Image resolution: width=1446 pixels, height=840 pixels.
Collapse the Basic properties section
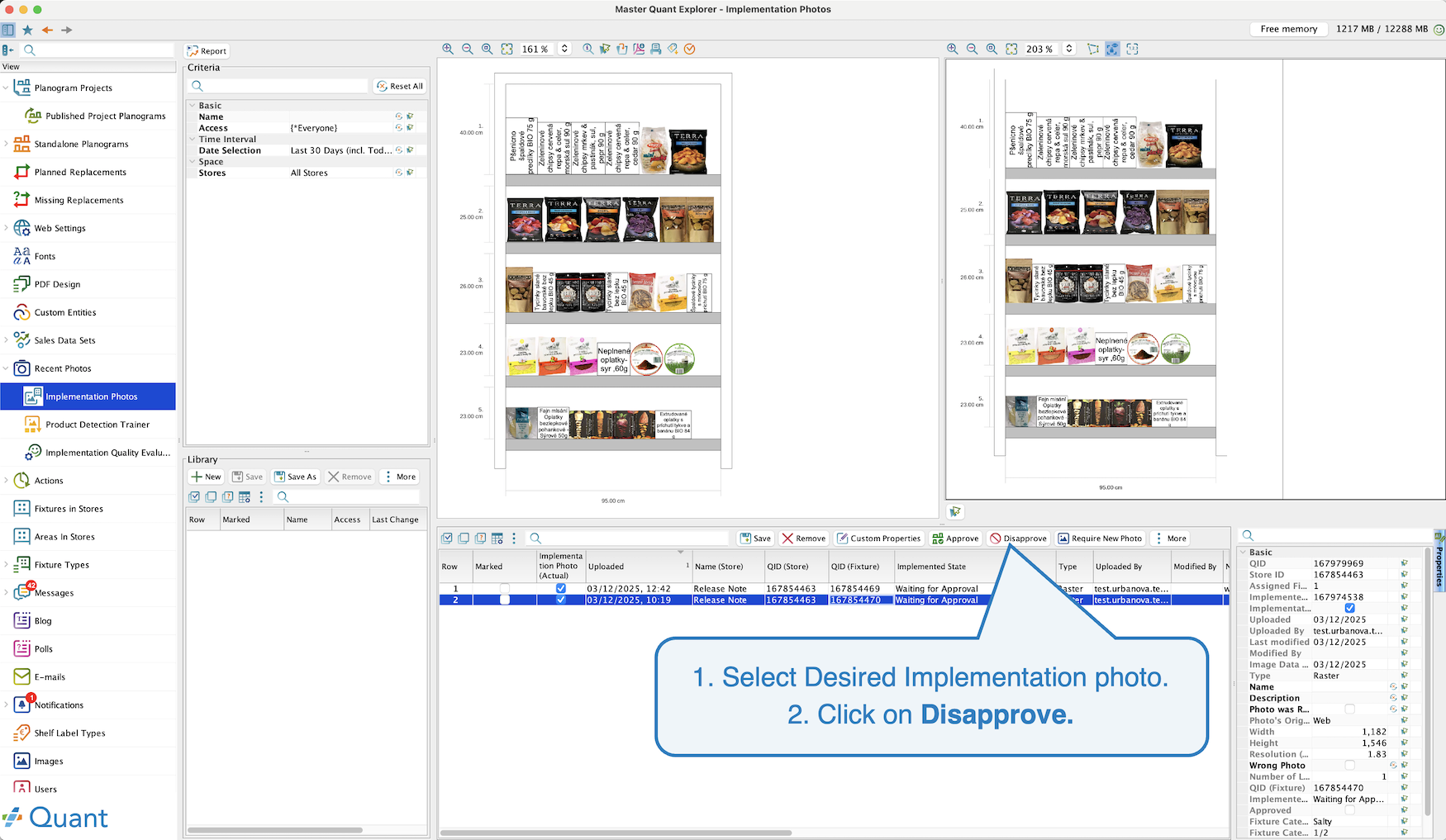click(1243, 552)
